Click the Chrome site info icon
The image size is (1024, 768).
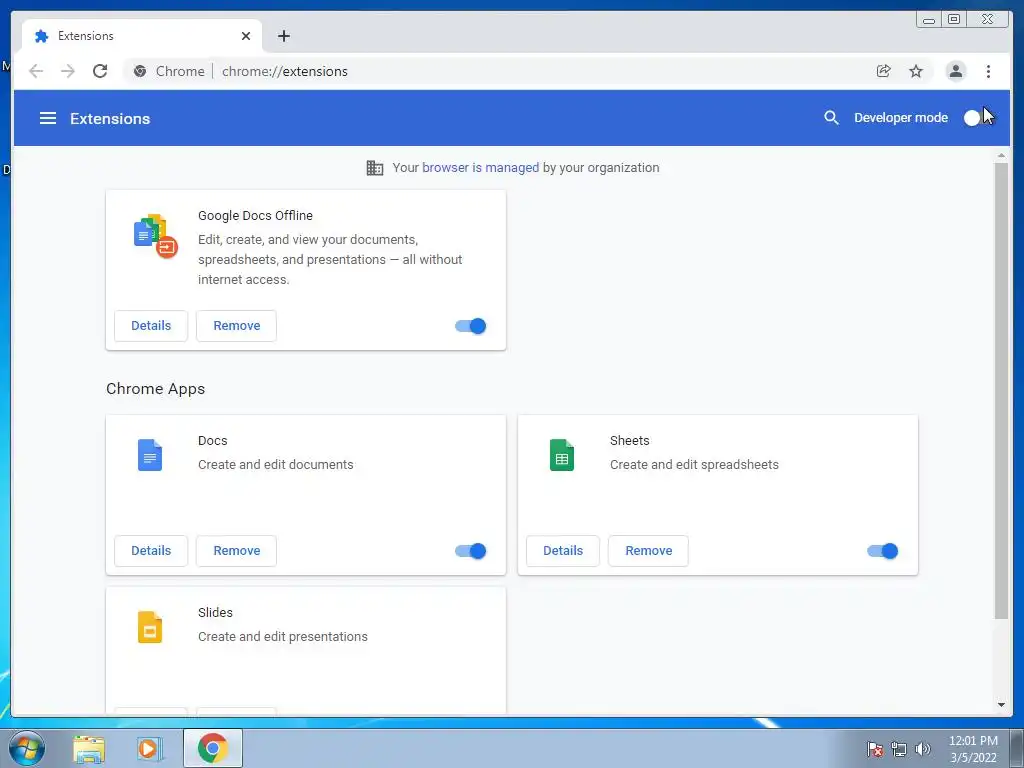(x=140, y=71)
